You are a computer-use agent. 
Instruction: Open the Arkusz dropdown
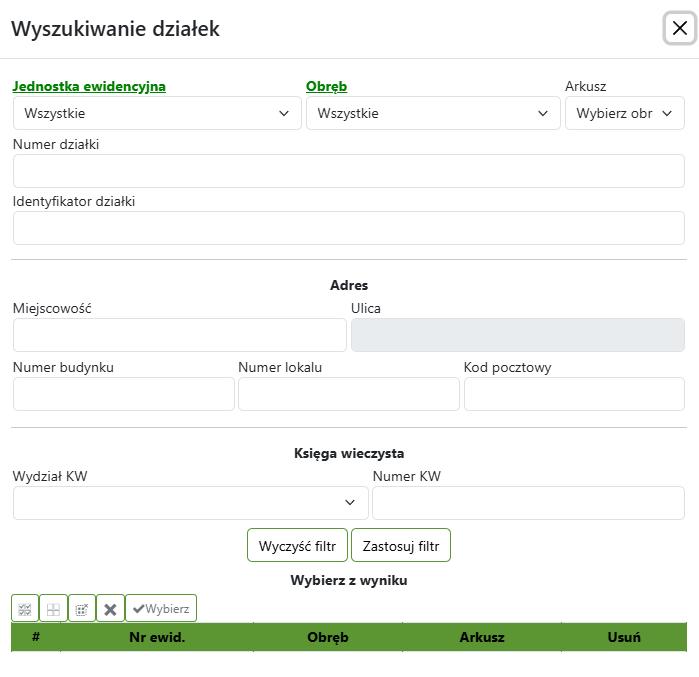624,113
